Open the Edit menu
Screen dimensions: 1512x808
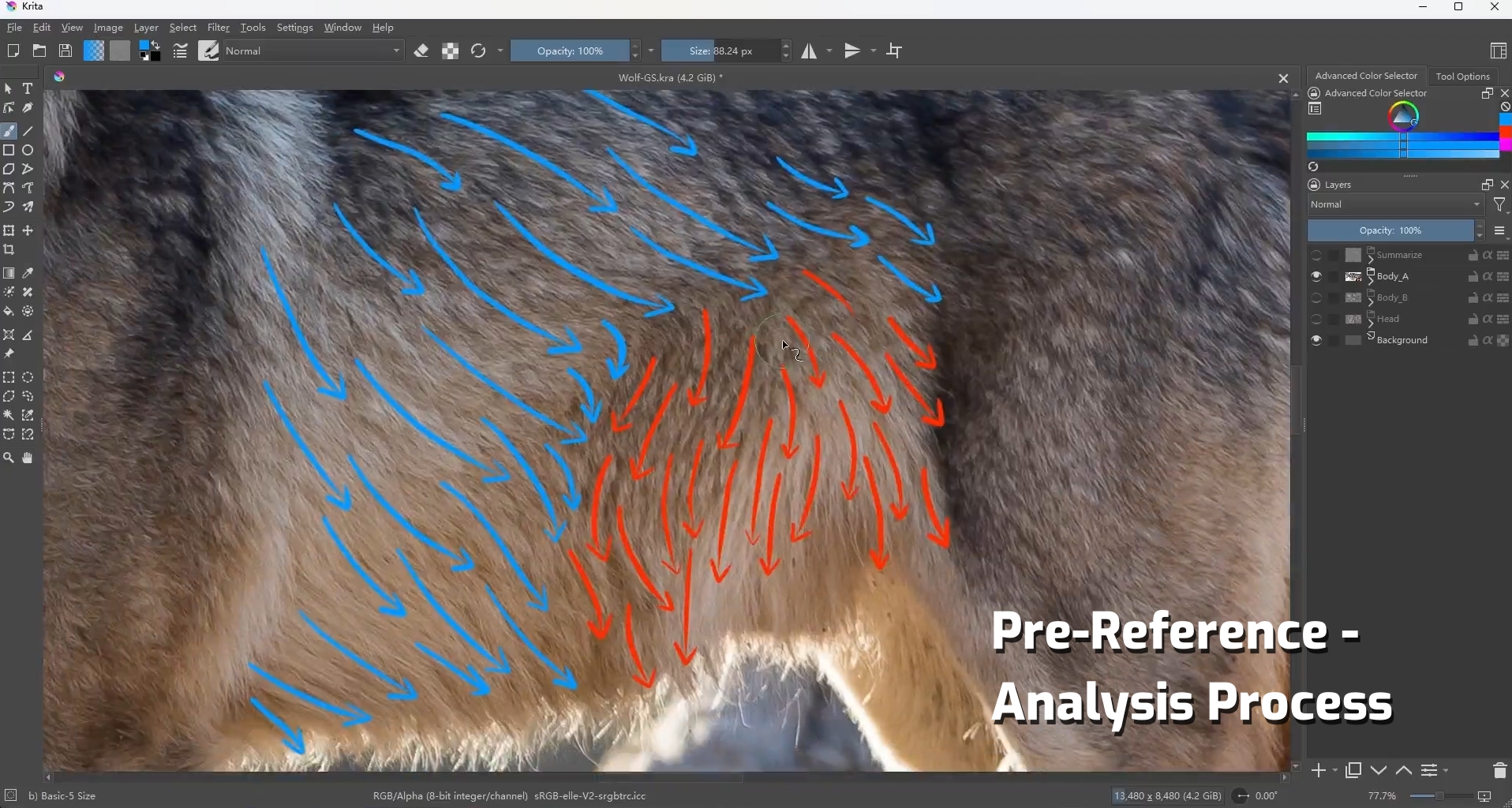(x=43, y=28)
